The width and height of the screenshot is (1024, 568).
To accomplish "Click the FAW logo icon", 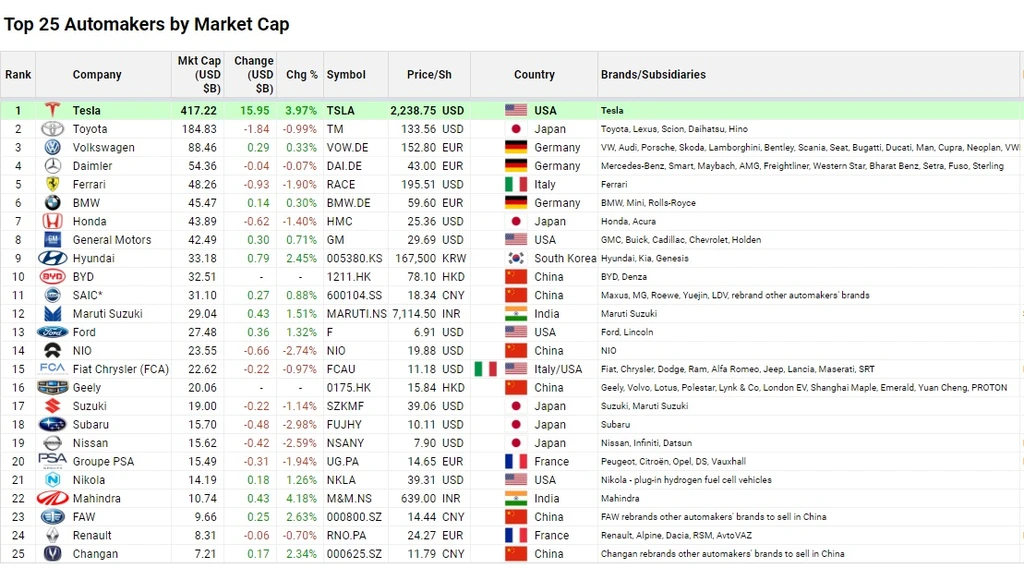I will pos(52,516).
